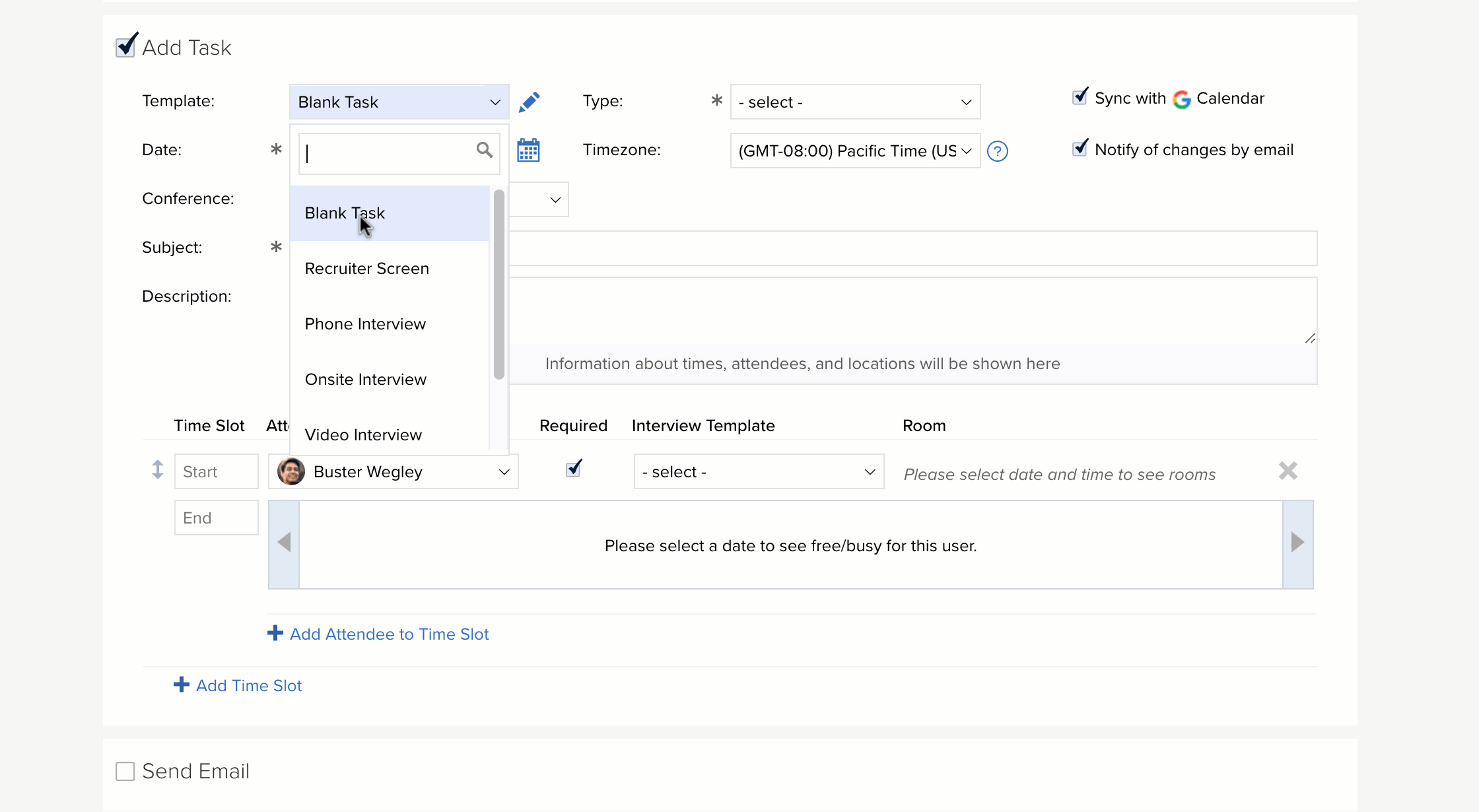
Task: Choose Video Interview template option
Action: click(x=390, y=434)
